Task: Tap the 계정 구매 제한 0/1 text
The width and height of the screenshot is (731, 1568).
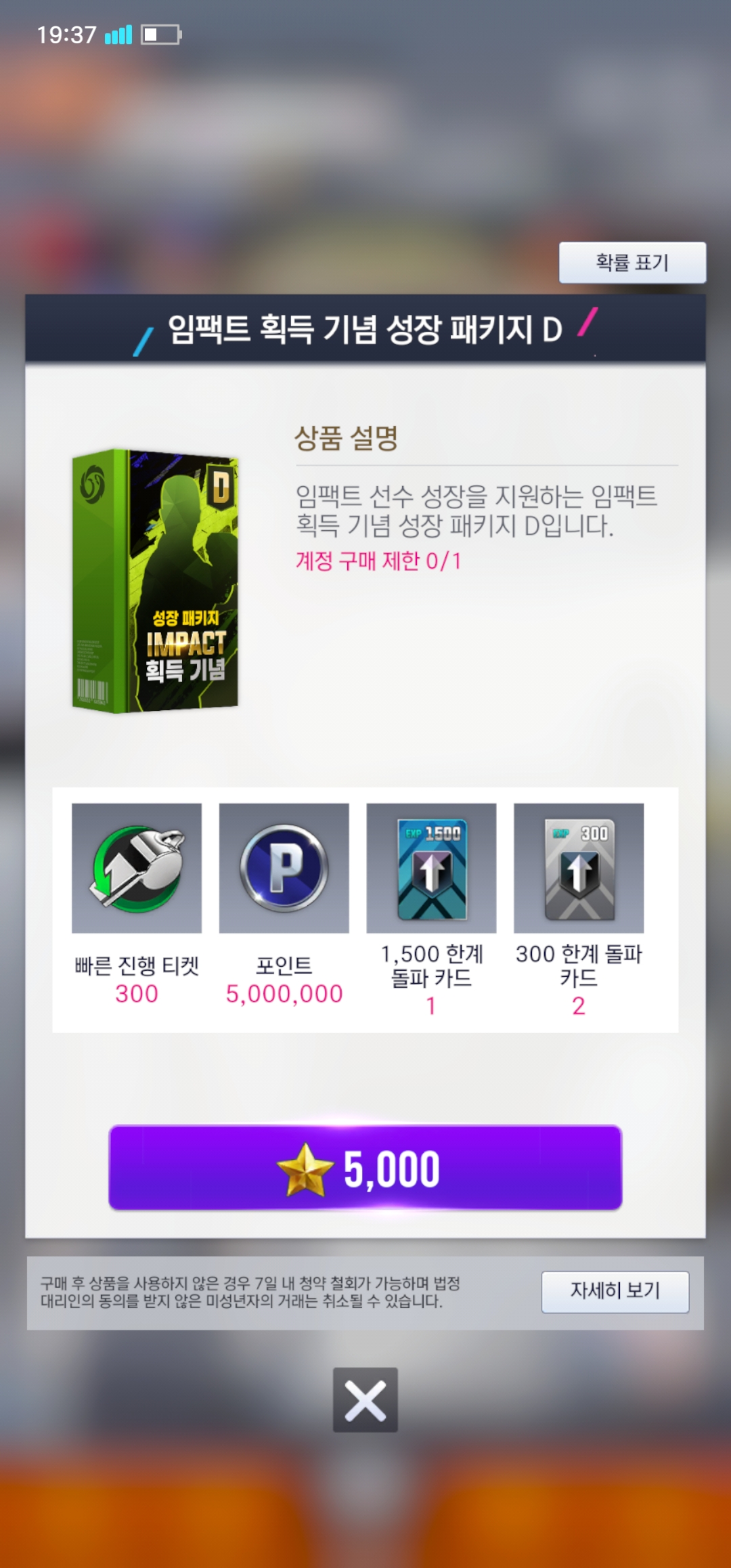Action: tap(378, 561)
